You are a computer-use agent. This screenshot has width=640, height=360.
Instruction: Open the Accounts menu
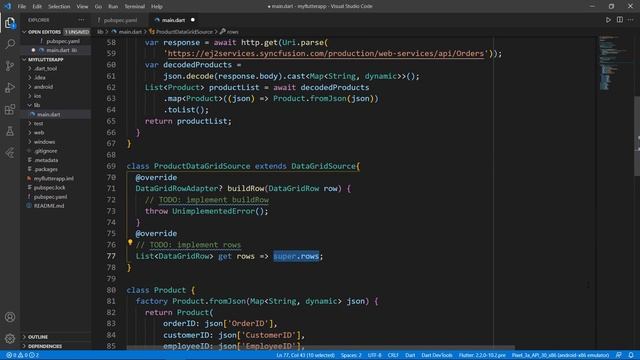pyautogui.click(x=10, y=317)
